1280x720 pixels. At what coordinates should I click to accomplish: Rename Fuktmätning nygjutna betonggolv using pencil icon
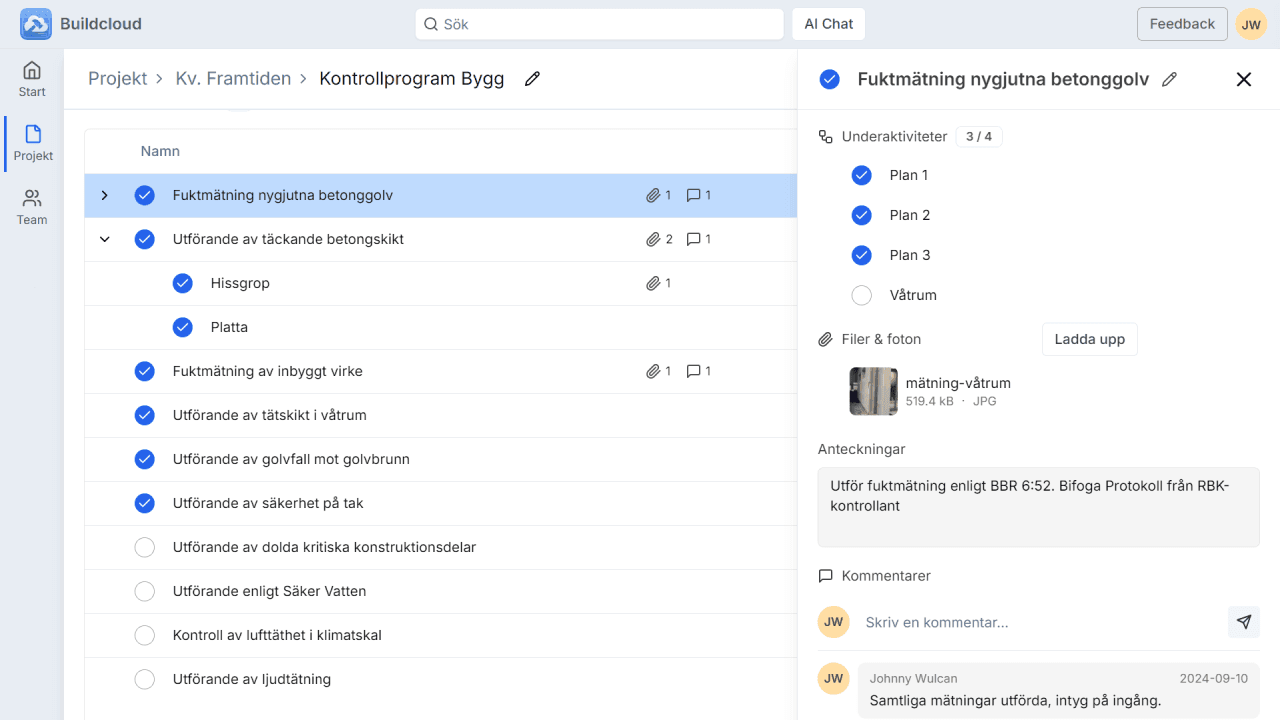(x=1170, y=79)
